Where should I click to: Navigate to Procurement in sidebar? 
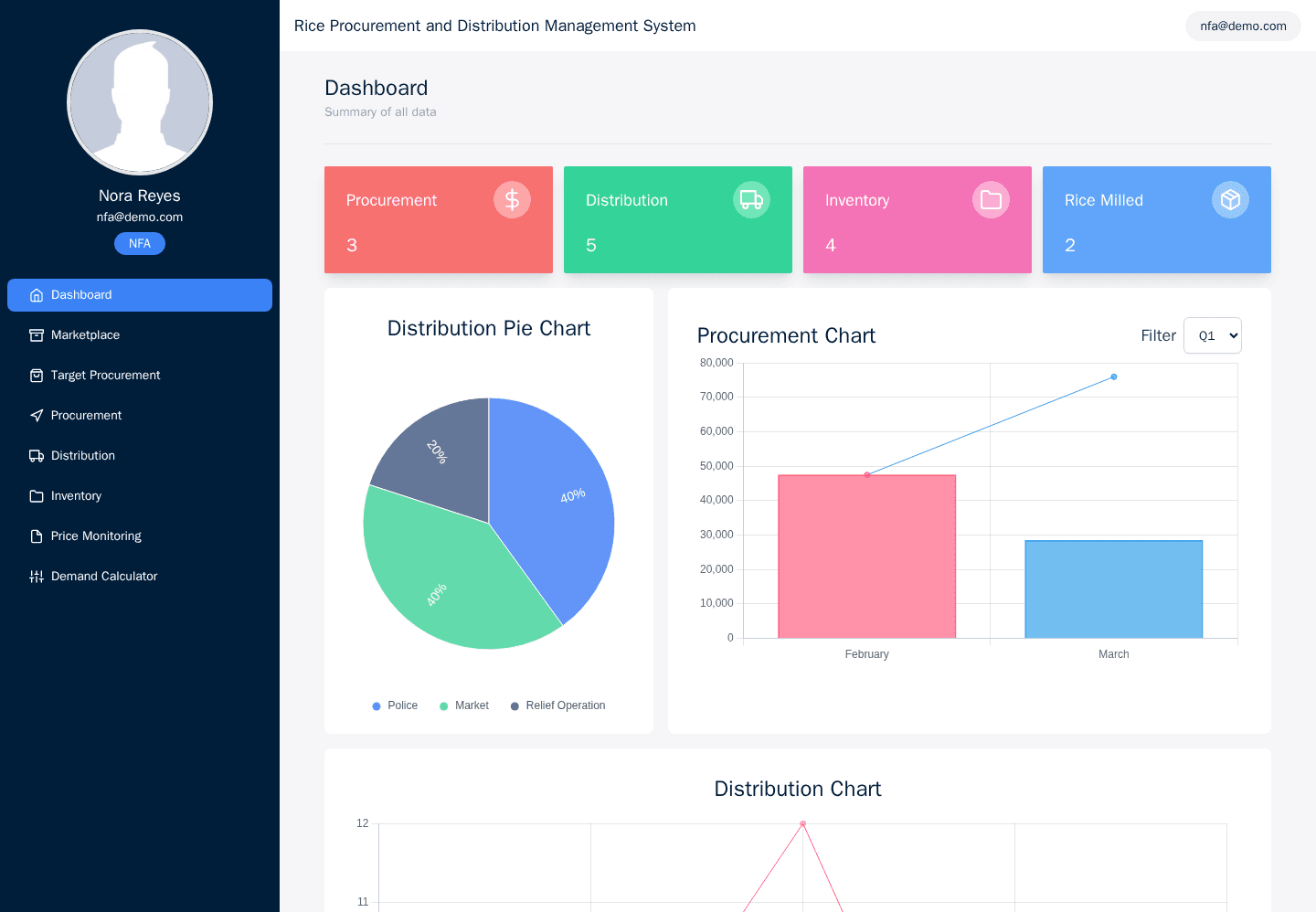(140, 416)
